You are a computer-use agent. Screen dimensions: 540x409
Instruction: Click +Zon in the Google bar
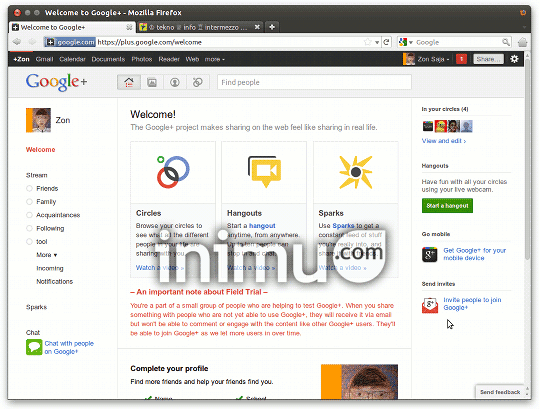coord(21,59)
